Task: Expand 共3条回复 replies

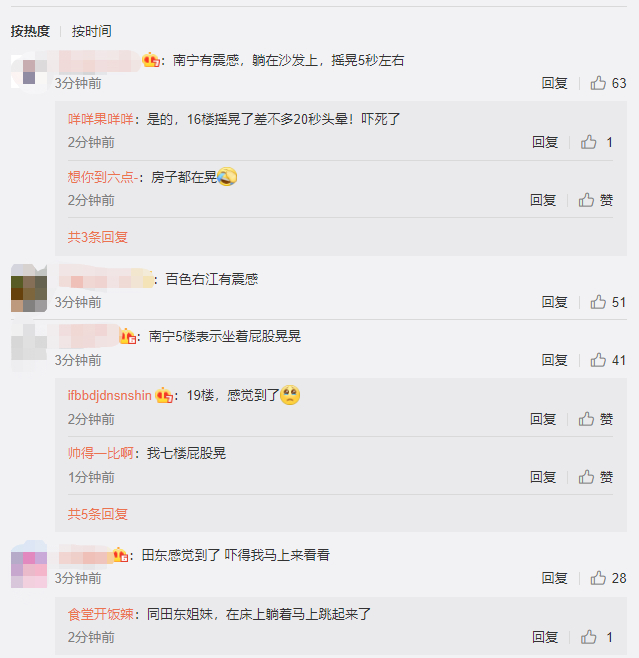Action: point(98,237)
